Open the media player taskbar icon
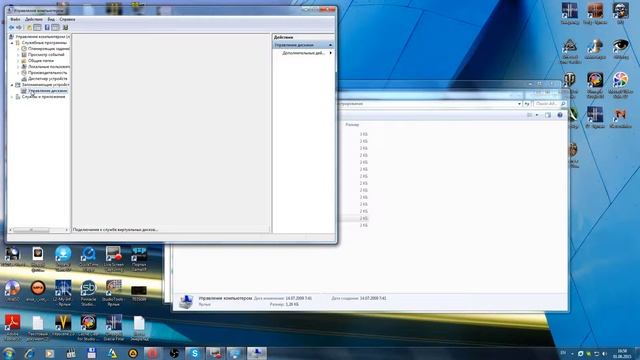Viewport: 640px width, 360px height. (49, 353)
